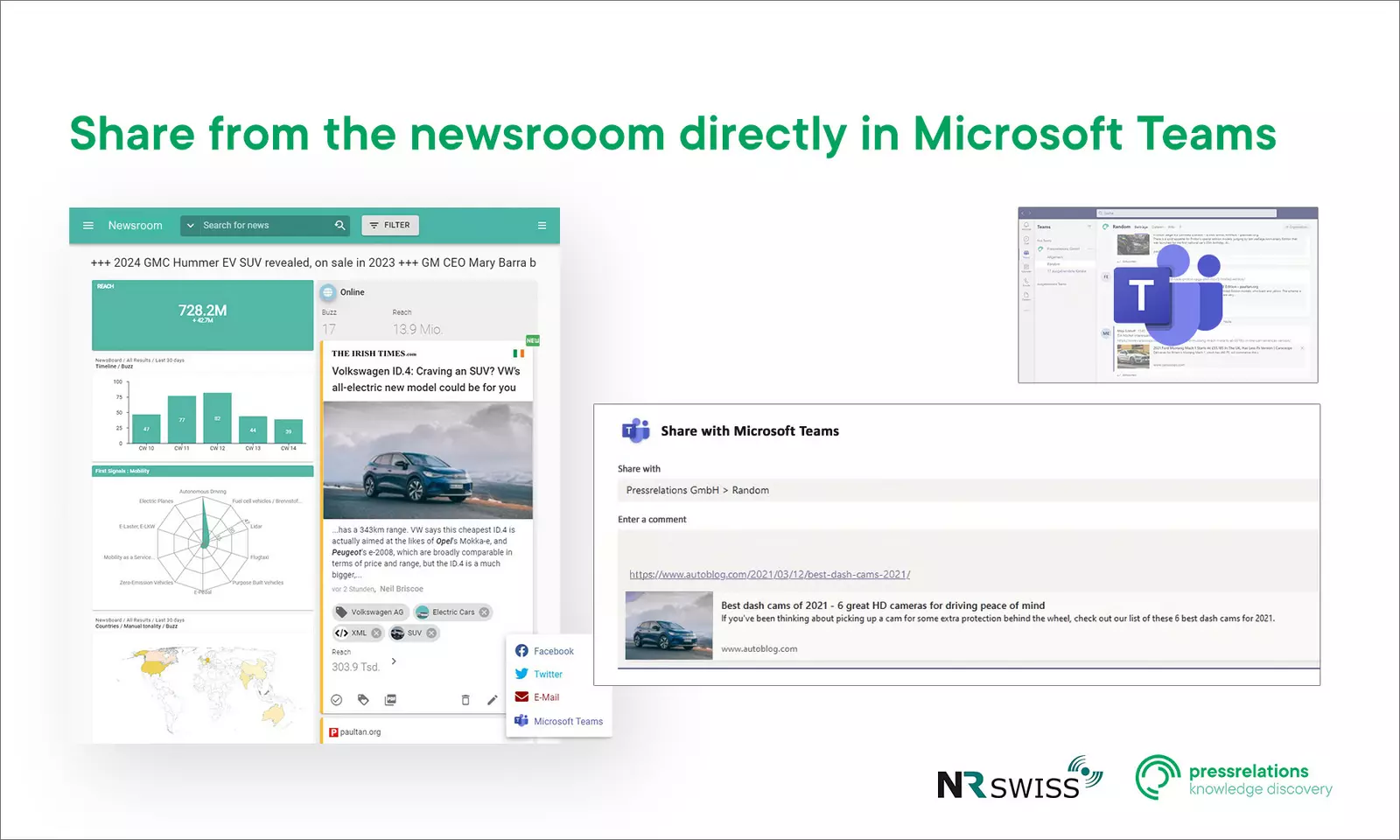Click the Reach value 13.9 Mio.
This screenshot has height=840, width=1400.
tap(417, 329)
